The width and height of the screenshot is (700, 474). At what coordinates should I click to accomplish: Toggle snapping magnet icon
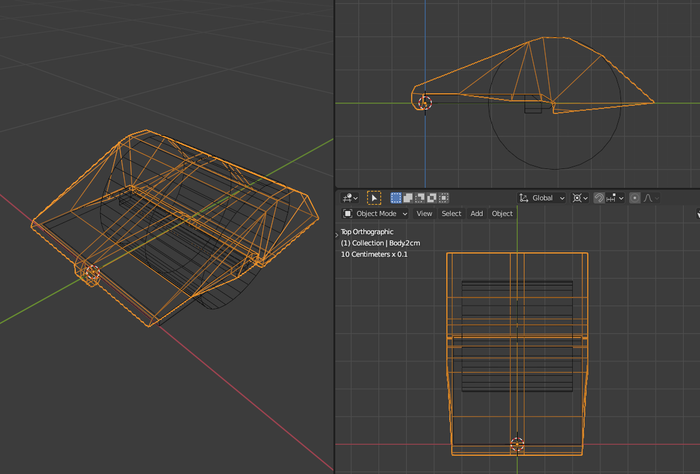(x=599, y=198)
